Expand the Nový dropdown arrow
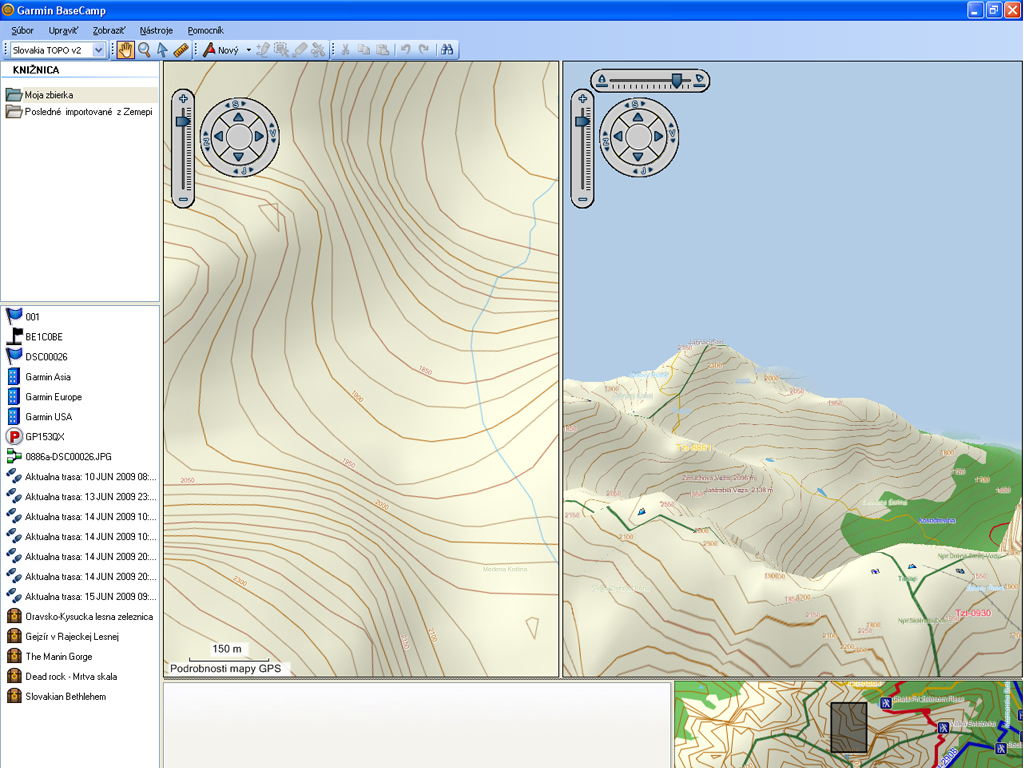The width and height of the screenshot is (1024, 768). [x=249, y=50]
